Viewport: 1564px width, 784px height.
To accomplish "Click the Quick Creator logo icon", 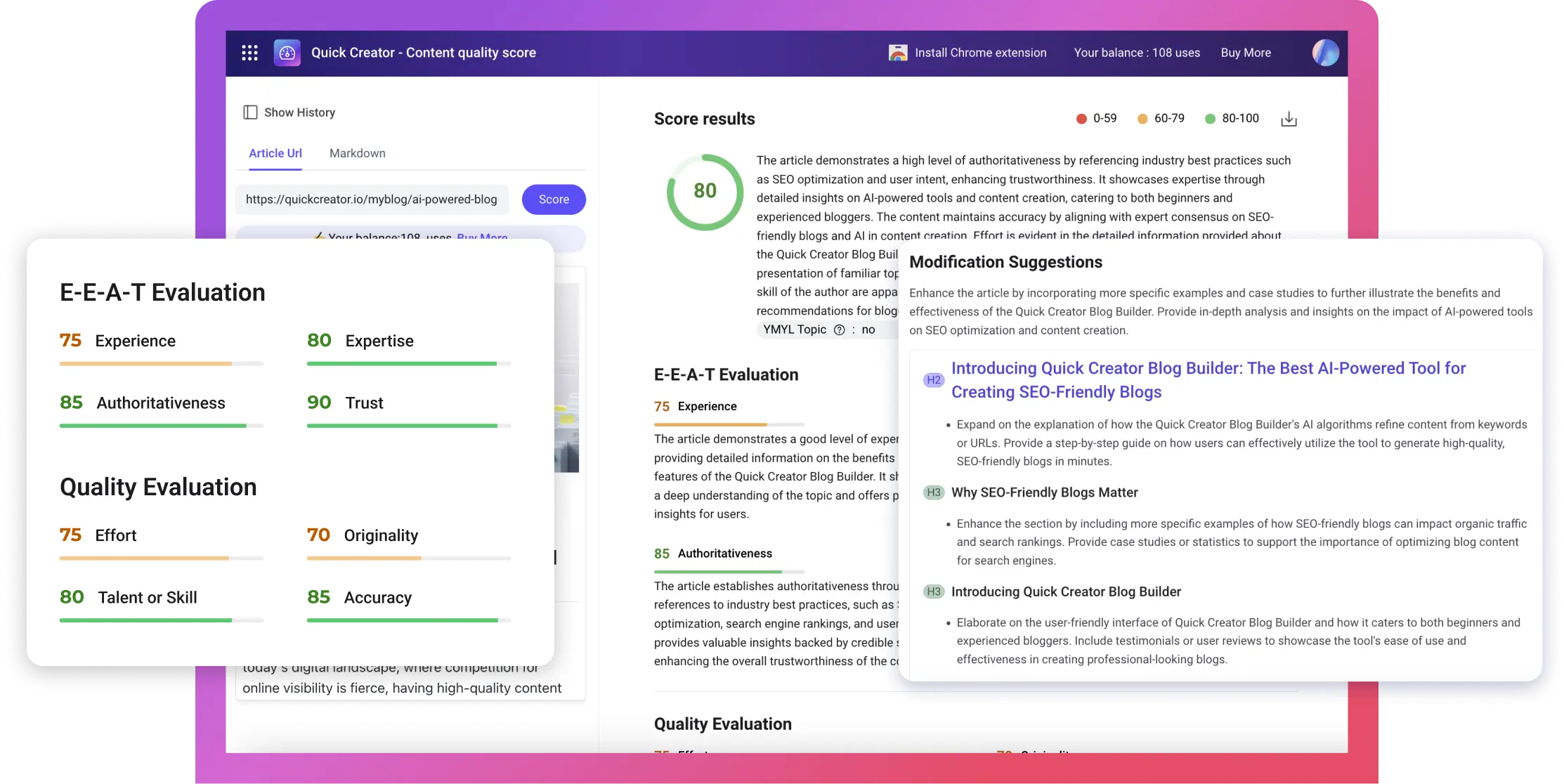I will pyautogui.click(x=287, y=53).
